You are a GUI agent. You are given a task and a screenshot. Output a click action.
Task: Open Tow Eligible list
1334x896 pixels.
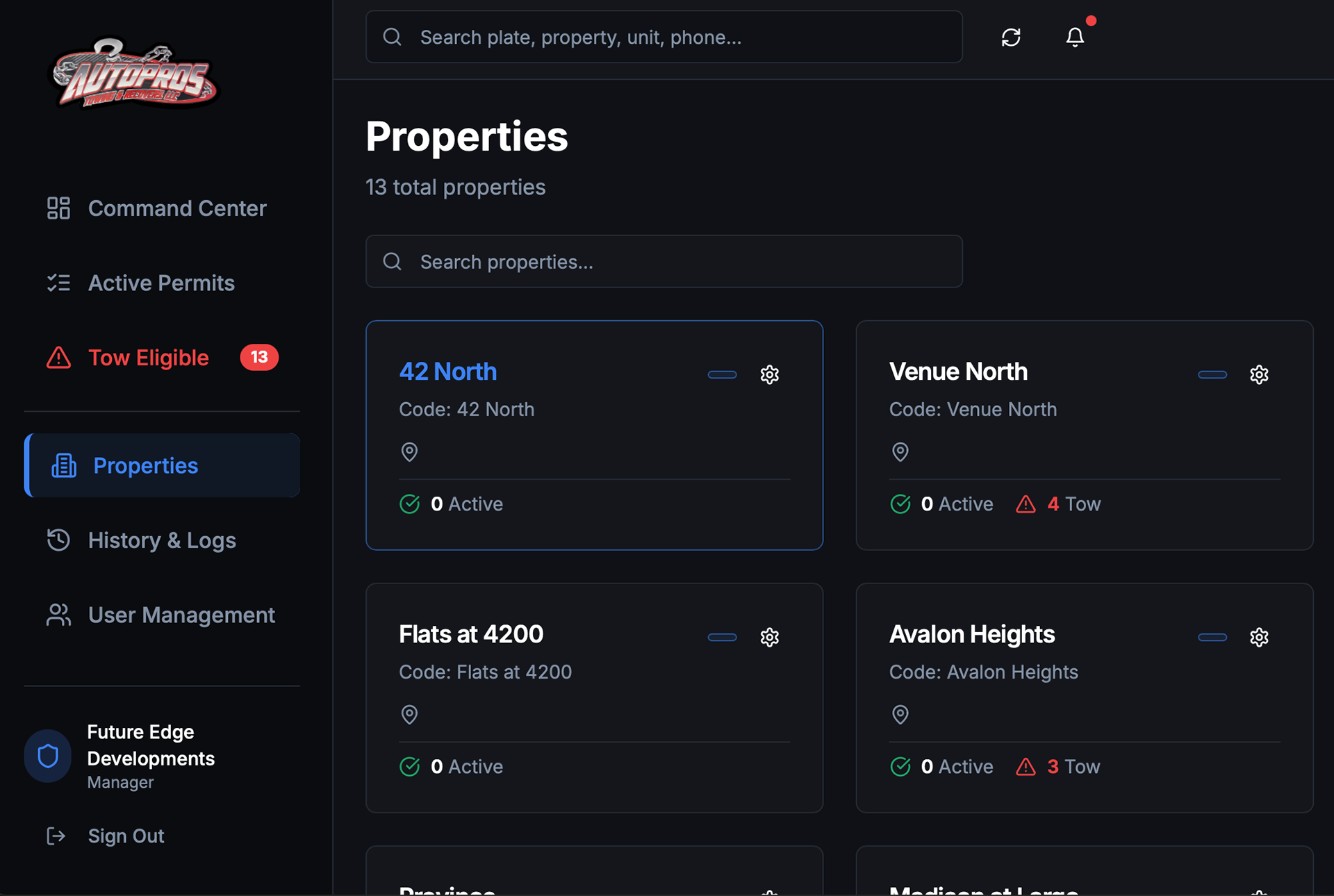(148, 358)
